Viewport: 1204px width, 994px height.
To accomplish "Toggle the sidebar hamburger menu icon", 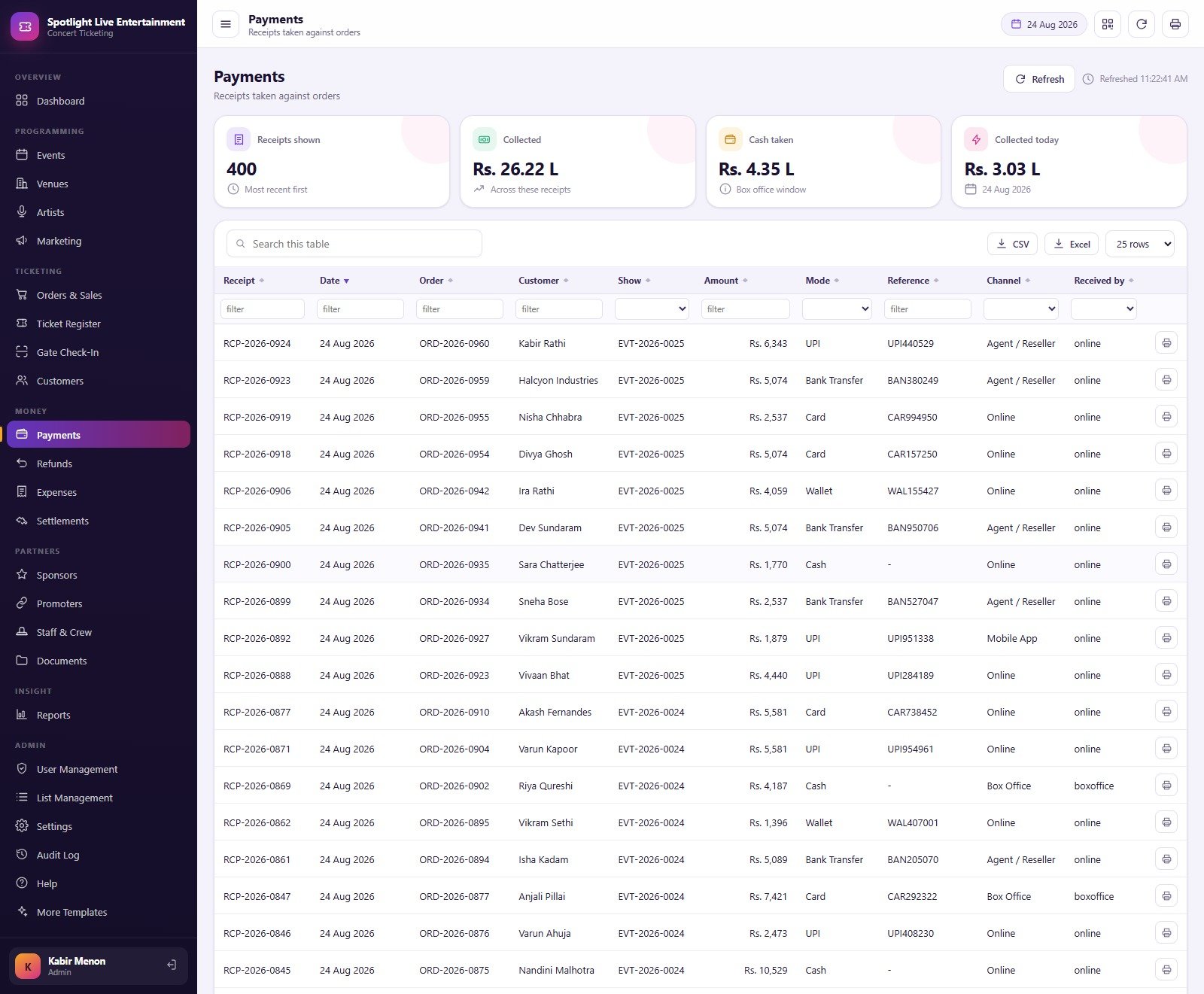I will click(x=225, y=24).
